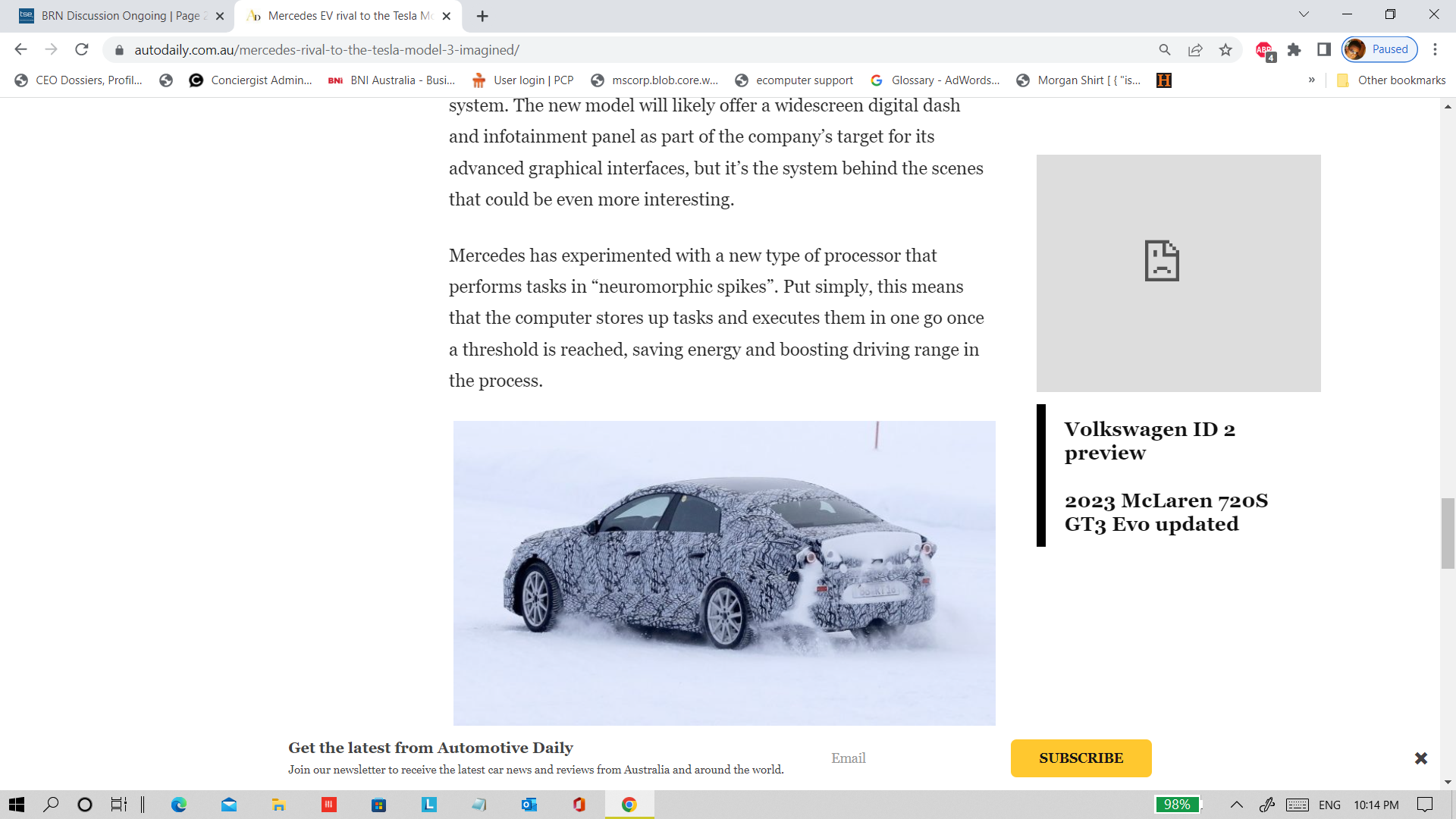Click Chrome icon in taskbar

click(x=629, y=805)
